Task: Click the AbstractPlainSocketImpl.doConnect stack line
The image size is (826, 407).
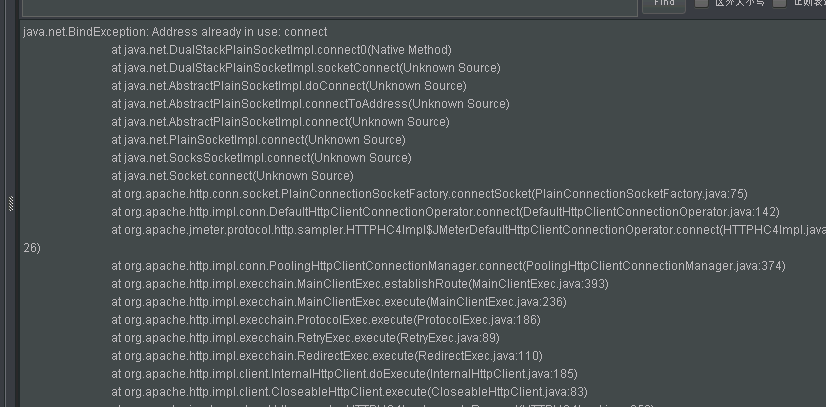Action: [x=288, y=86]
